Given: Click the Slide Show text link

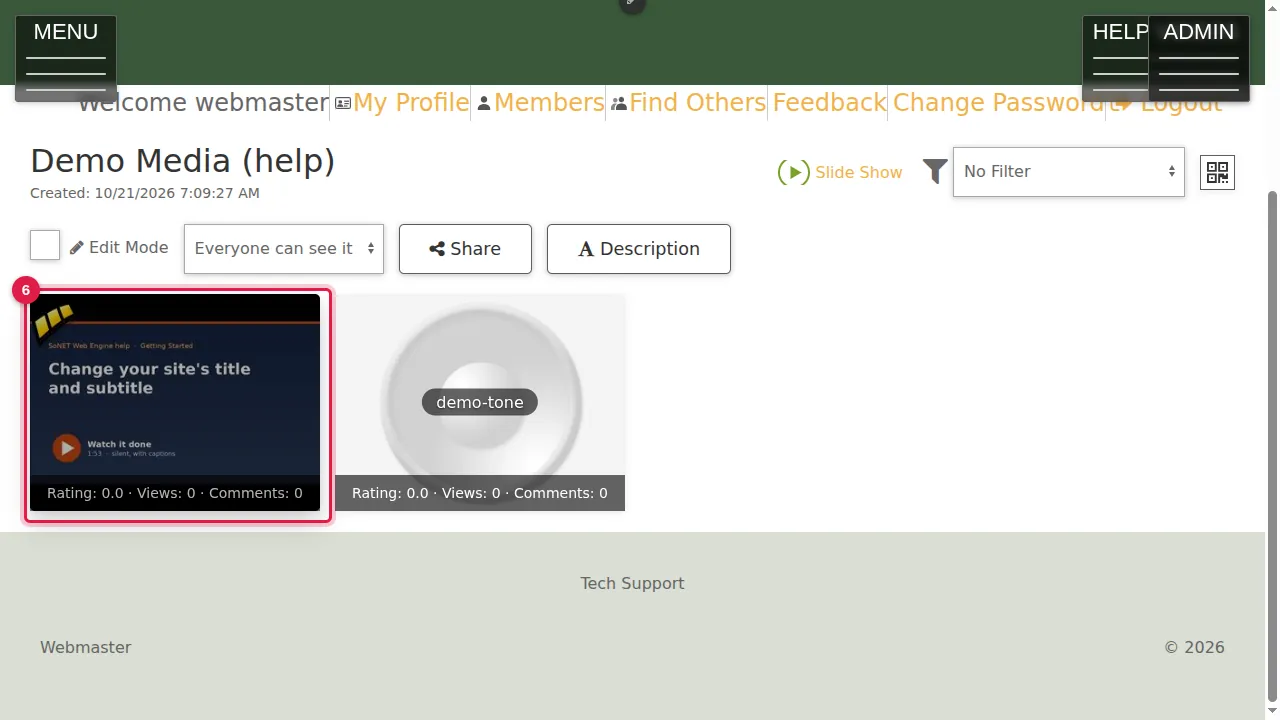Looking at the screenshot, I should 859,172.
